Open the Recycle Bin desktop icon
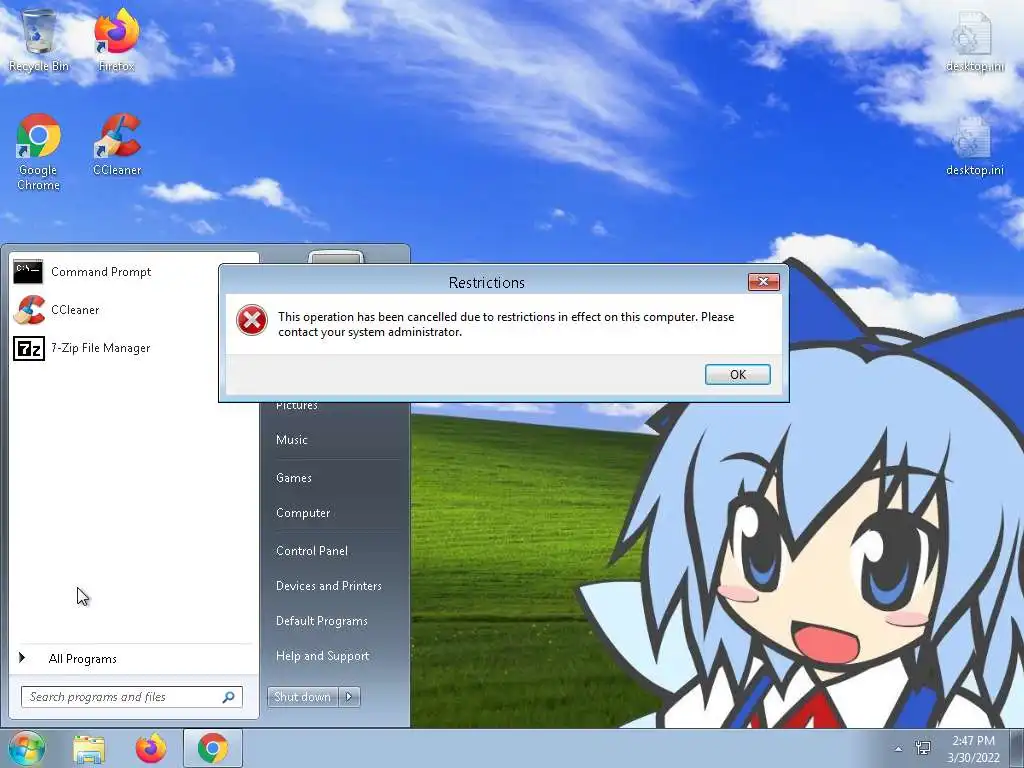Viewport: 1024px width, 768px height. coord(39,40)
